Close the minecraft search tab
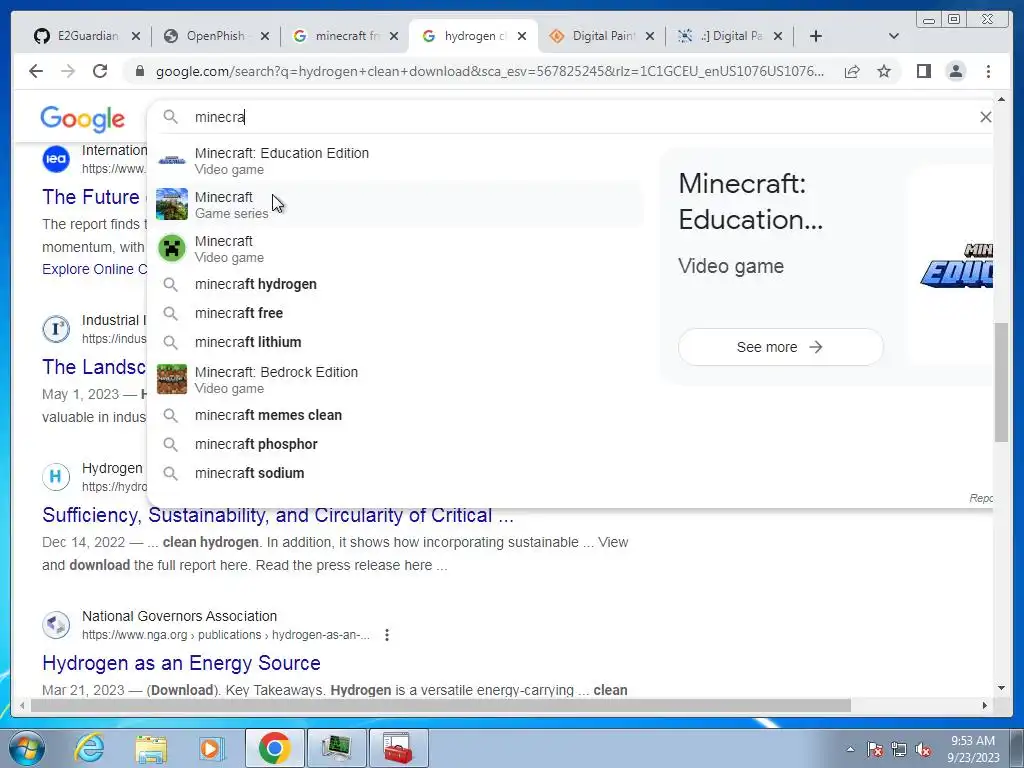Viewport: 1024px width, 768px height. (394, 36)
